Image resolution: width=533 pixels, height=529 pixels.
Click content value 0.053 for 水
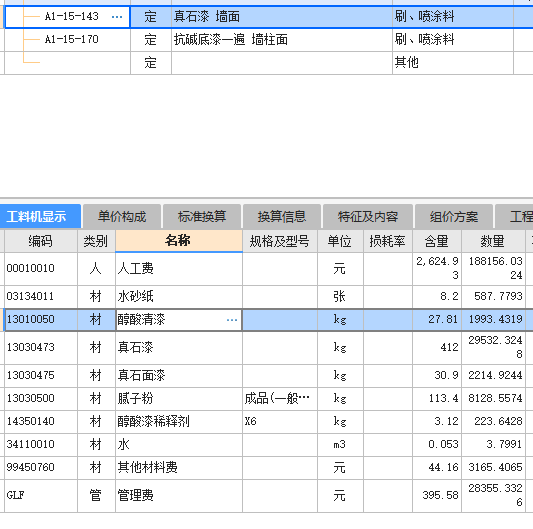coord(437,444)
